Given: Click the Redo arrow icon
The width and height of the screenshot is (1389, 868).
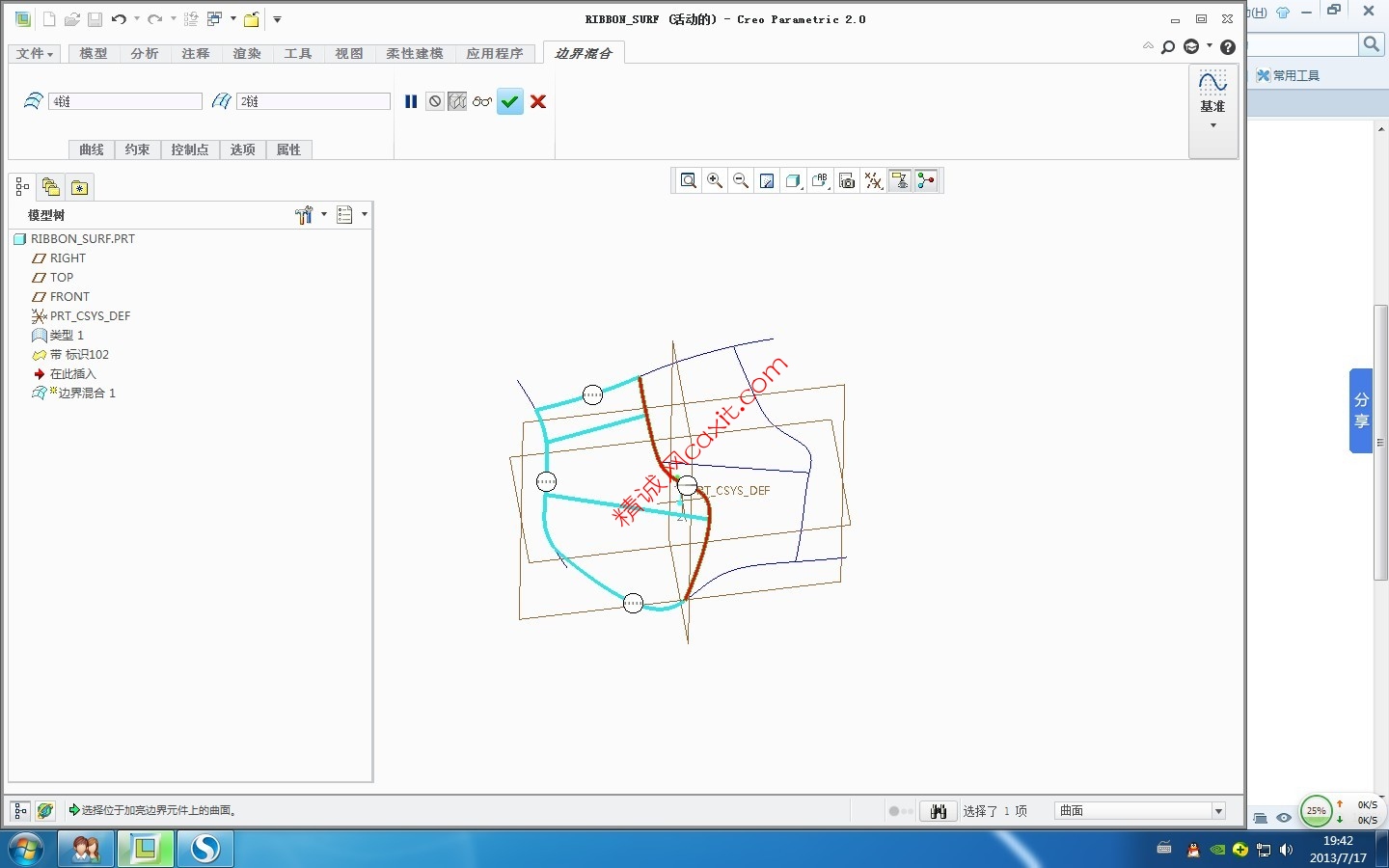Looking at the screenshot, I should click(x=154, y=19).
